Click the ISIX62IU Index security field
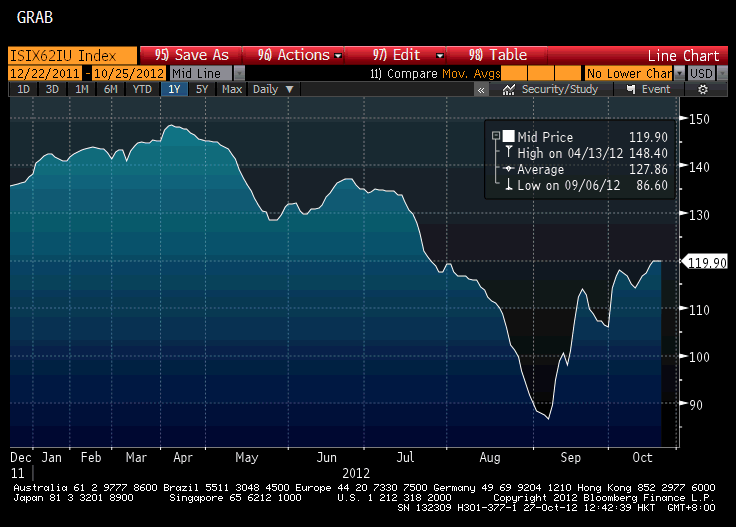The width and height of the screenshot is (736, 527). point(70,55)
